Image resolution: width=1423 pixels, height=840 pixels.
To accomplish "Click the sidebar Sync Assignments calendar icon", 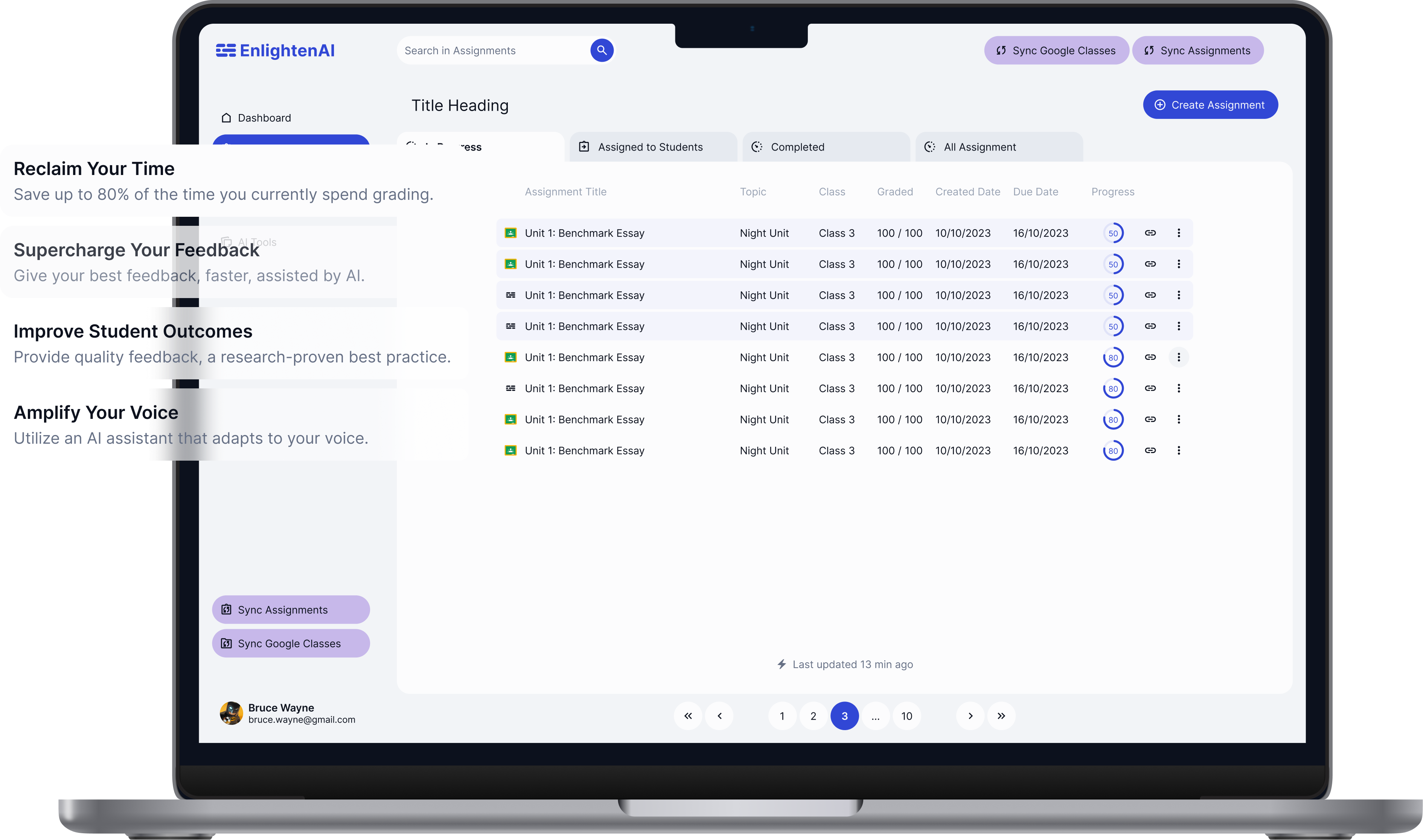I will click(226, 610).
